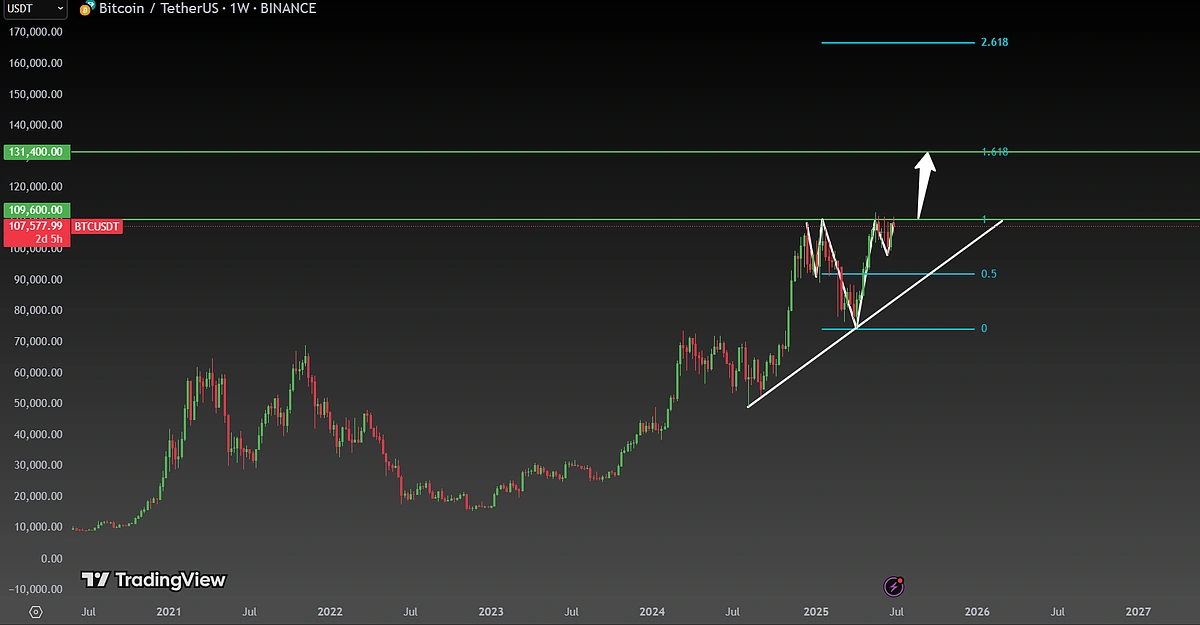The width and height of the screenshot is (1200, 625).
Task: Click the red BTCUSDT symbol tag
Action: (97, 227)
